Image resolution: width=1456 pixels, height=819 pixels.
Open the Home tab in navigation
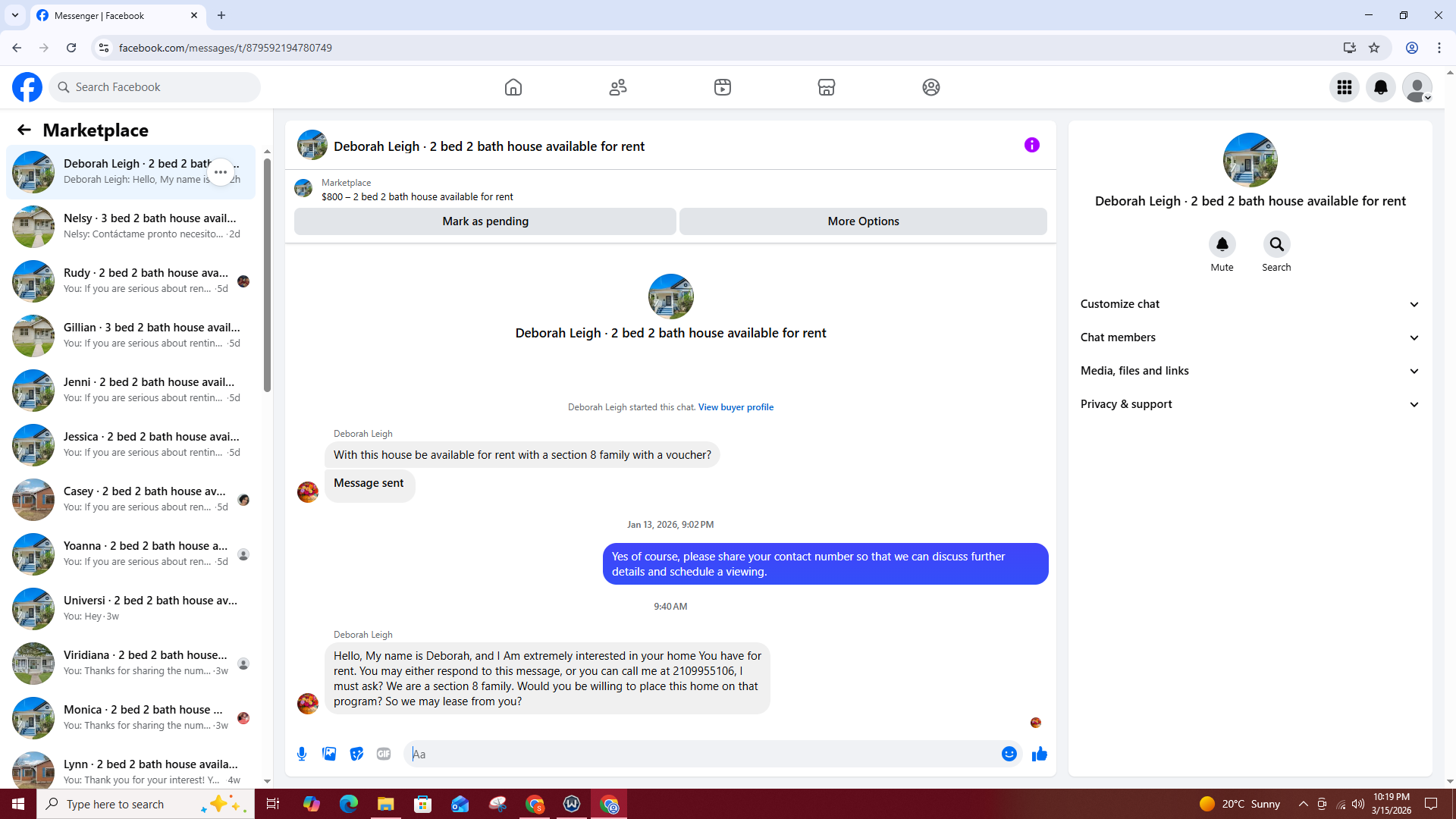(513, 87)
